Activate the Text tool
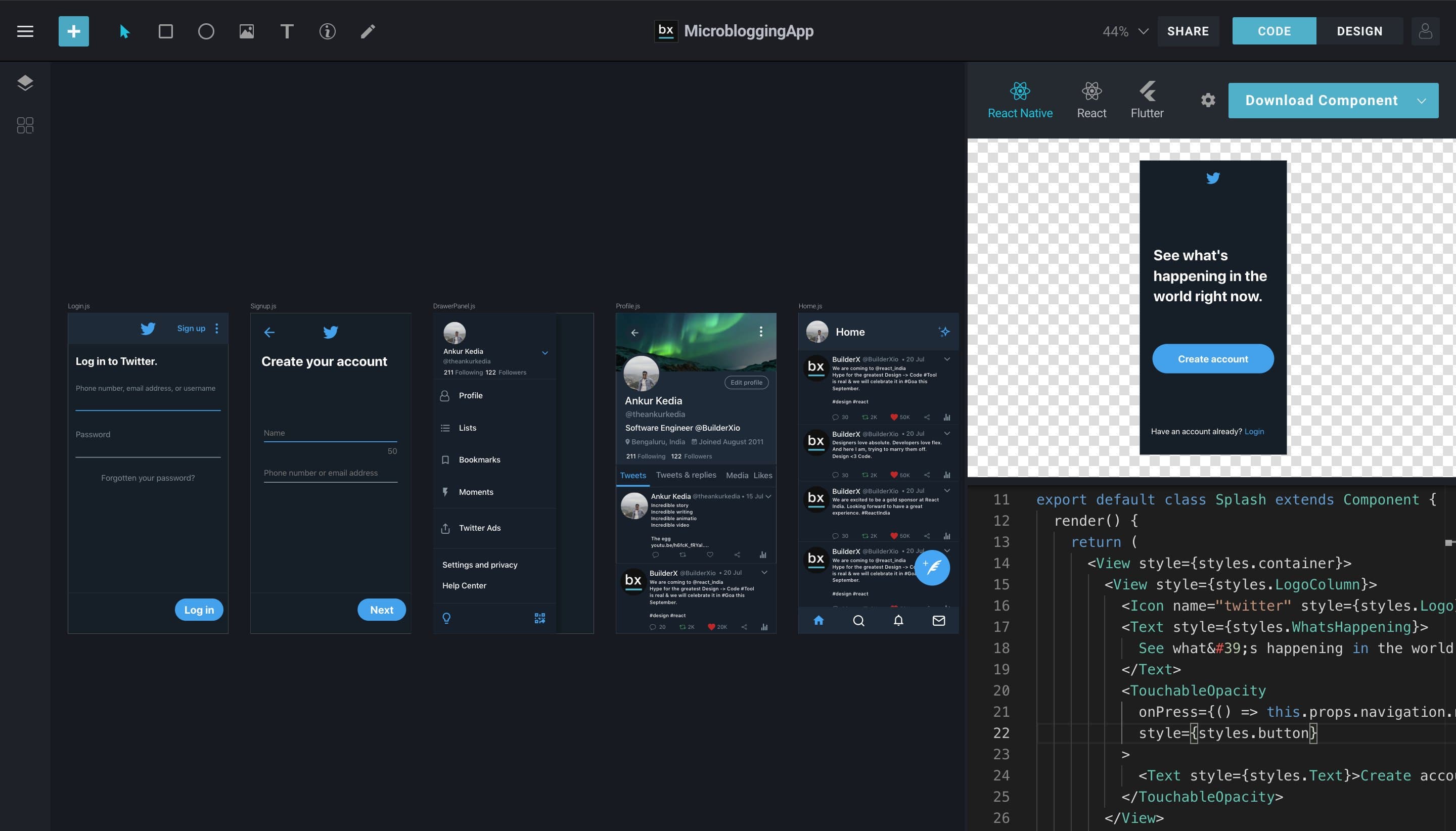The width and height of the screenshot is (1456, 831). tap(287, 31)
